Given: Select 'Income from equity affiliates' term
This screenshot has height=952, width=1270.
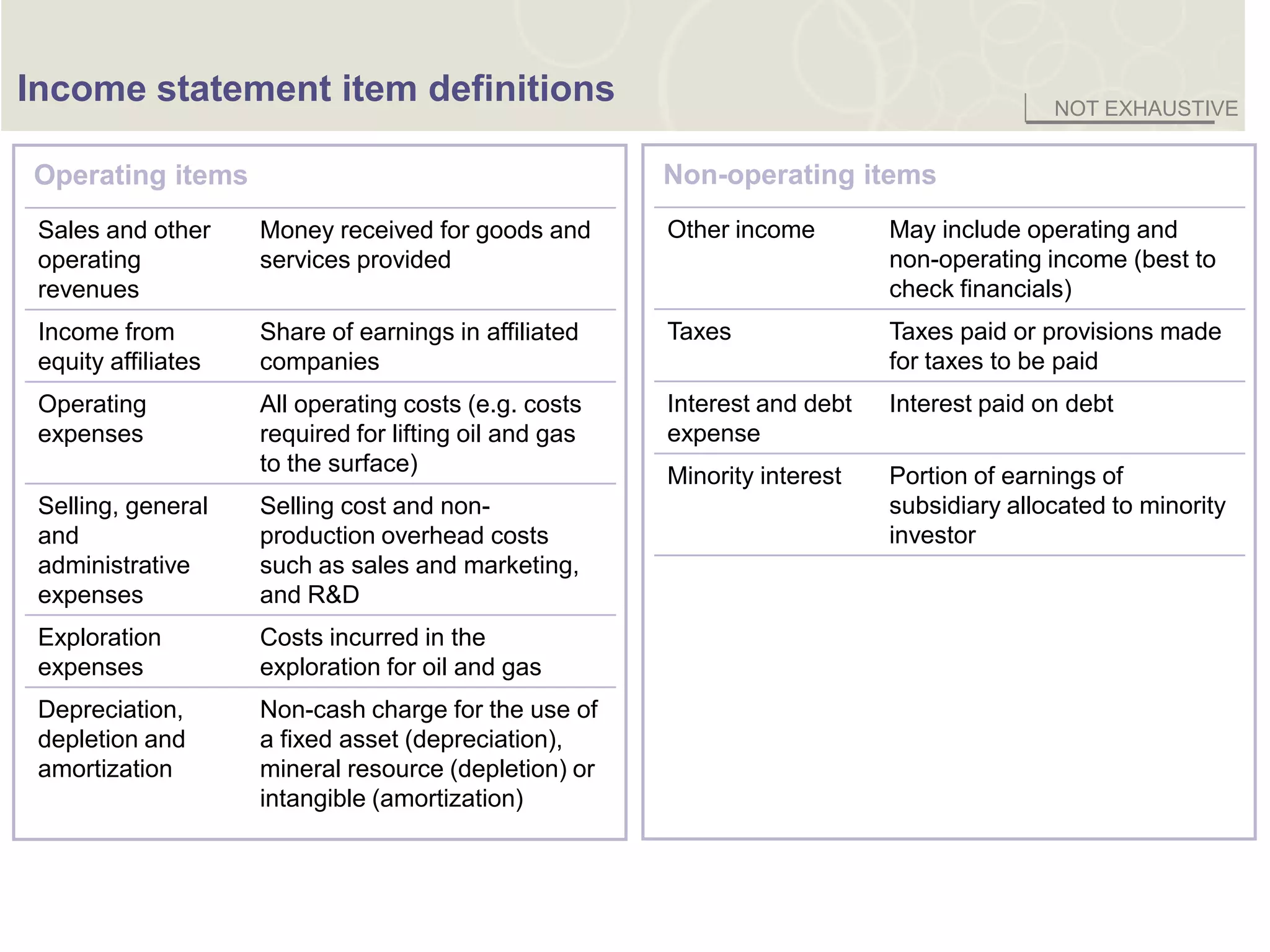Looking at the screenshot, I should click(x=119, y=346).
